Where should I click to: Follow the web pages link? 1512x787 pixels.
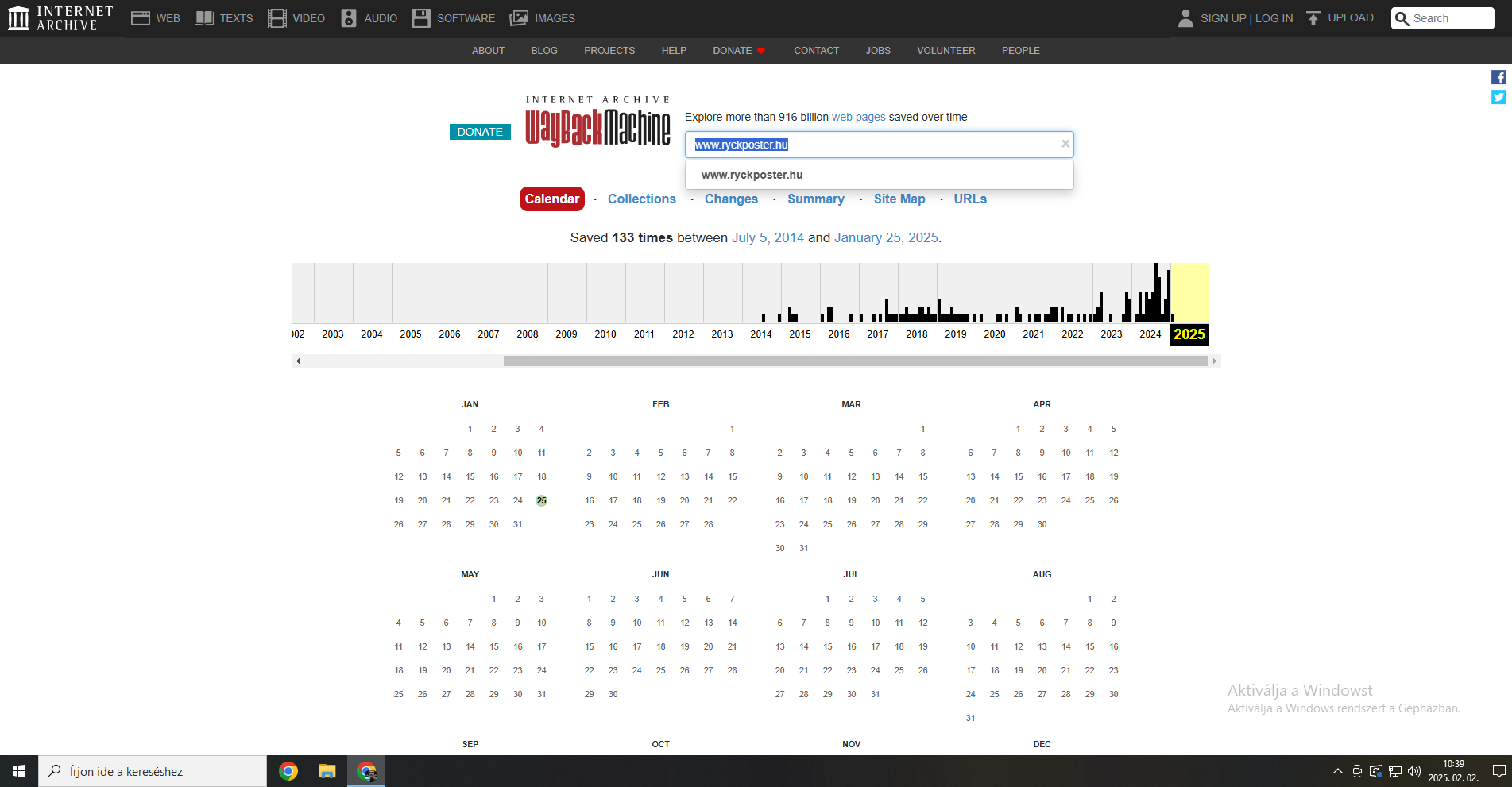(858, 117)
